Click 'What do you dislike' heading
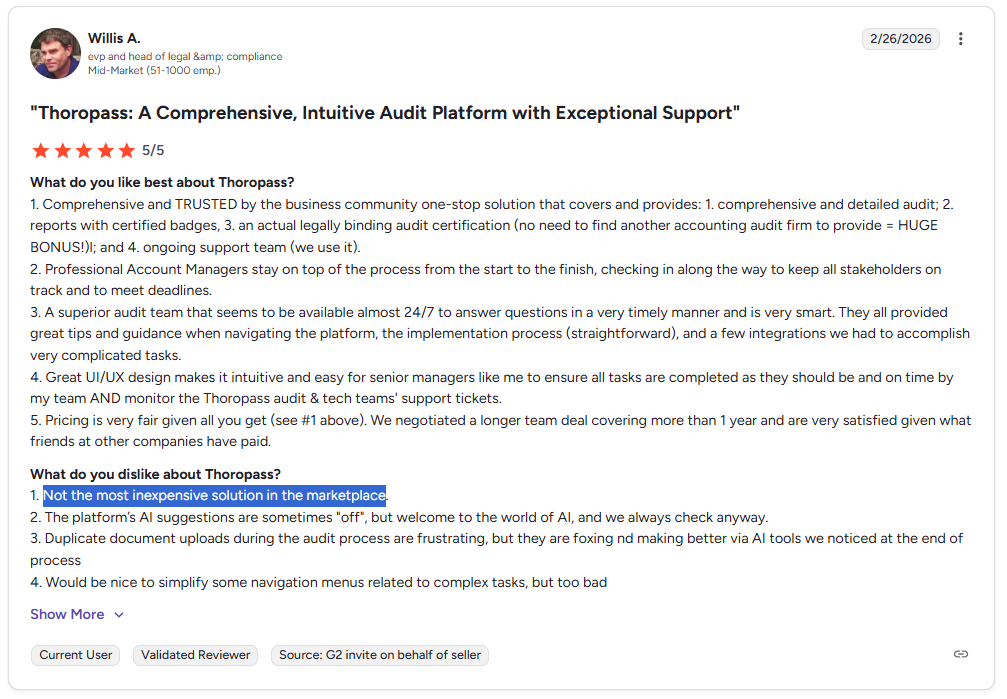The width and height of the screenshot is (1007, 699). tap(155, 474)
